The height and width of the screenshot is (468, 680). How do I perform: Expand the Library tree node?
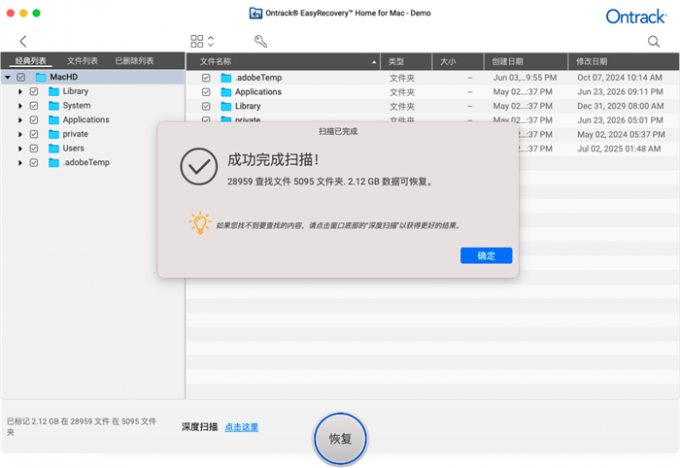[x=20, y=92]
